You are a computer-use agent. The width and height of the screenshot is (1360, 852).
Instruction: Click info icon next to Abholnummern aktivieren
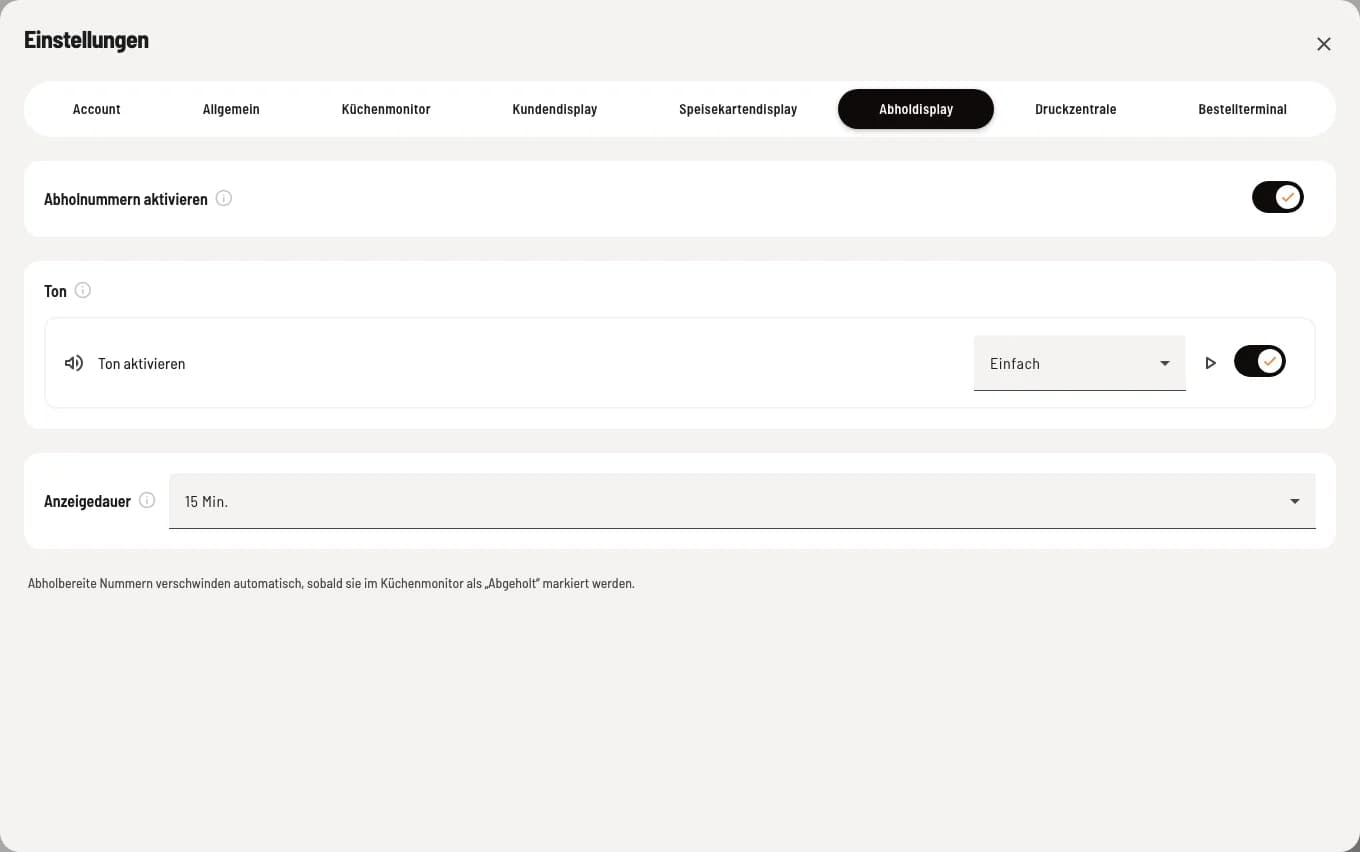[224, 198]
